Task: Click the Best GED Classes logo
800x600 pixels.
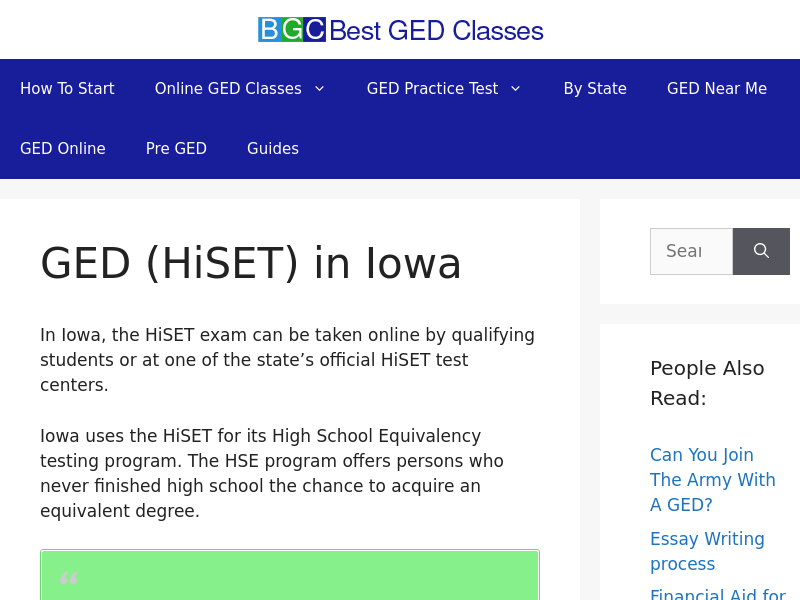Action: 401,30
